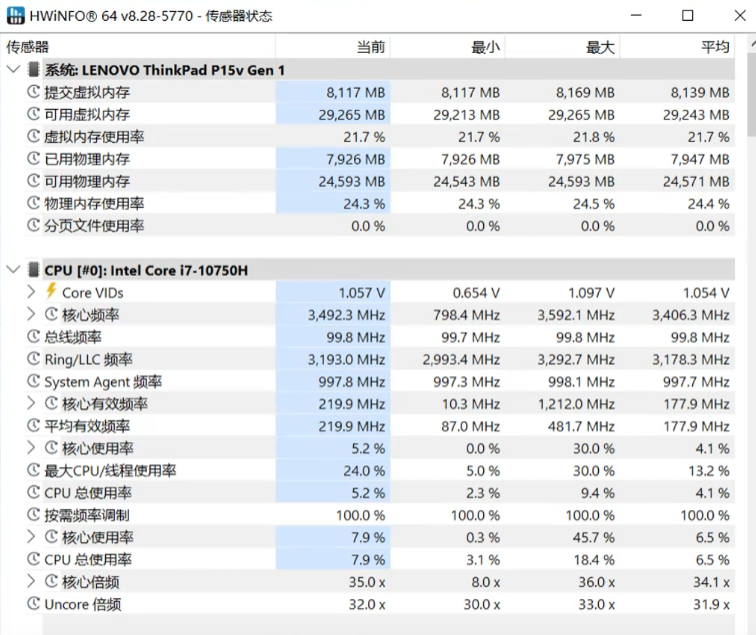Click the maximum value 45.7 %
Image resolution: width=756 pixels, height=635 pixels.
(x=594, y=537)
